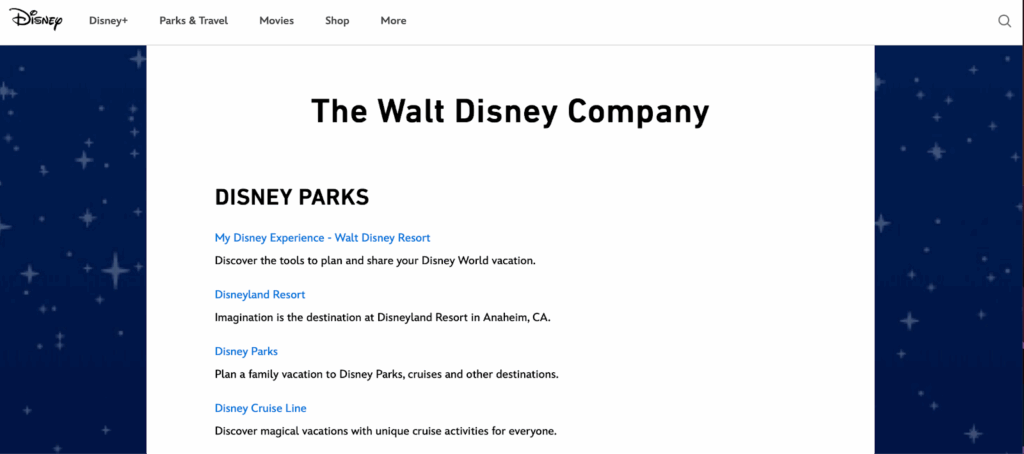1024x454 pixels.
Task: Click the largest sparkle star on left background
Action: [116, 269]
